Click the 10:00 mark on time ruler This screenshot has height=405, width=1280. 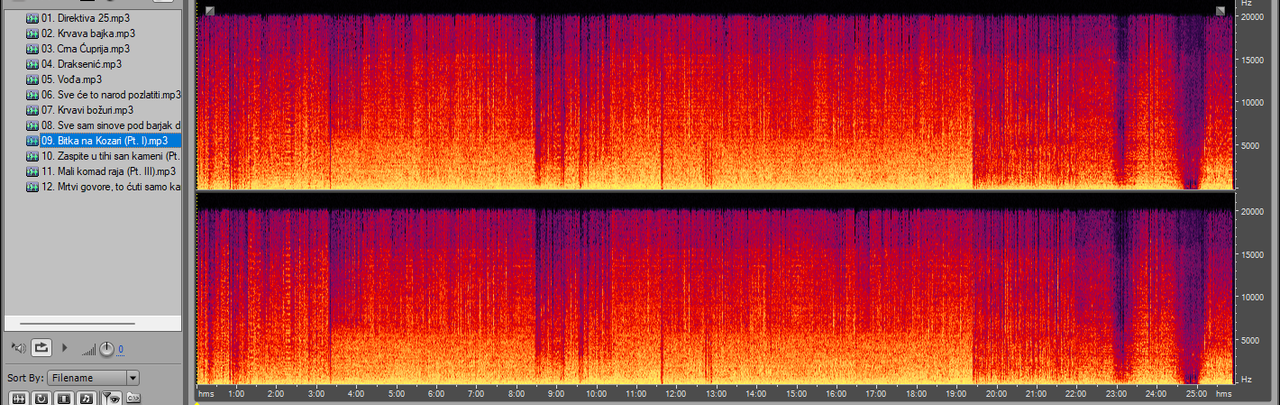pos(596,394)
